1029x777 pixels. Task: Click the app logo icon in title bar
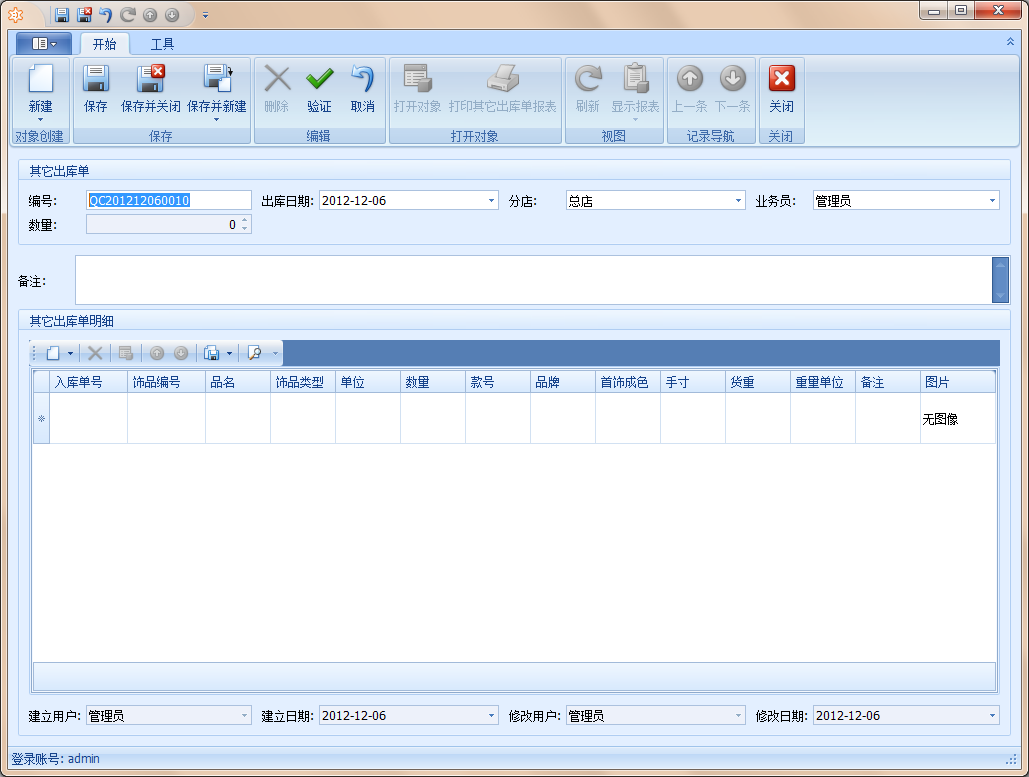(15, 14)
